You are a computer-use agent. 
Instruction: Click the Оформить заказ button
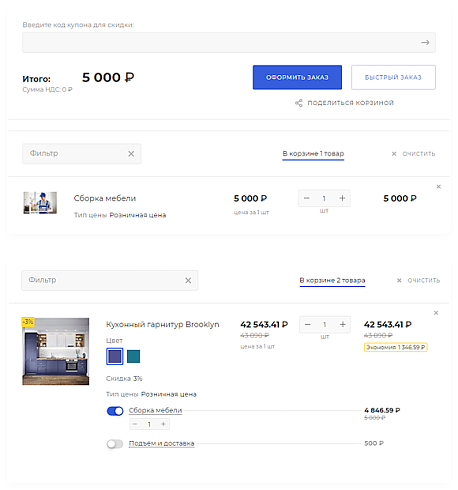click(297, 77)
